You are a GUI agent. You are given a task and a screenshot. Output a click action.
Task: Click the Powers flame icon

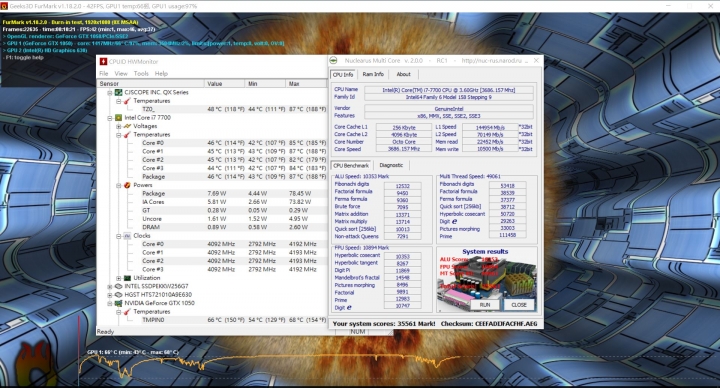point(127,185)
